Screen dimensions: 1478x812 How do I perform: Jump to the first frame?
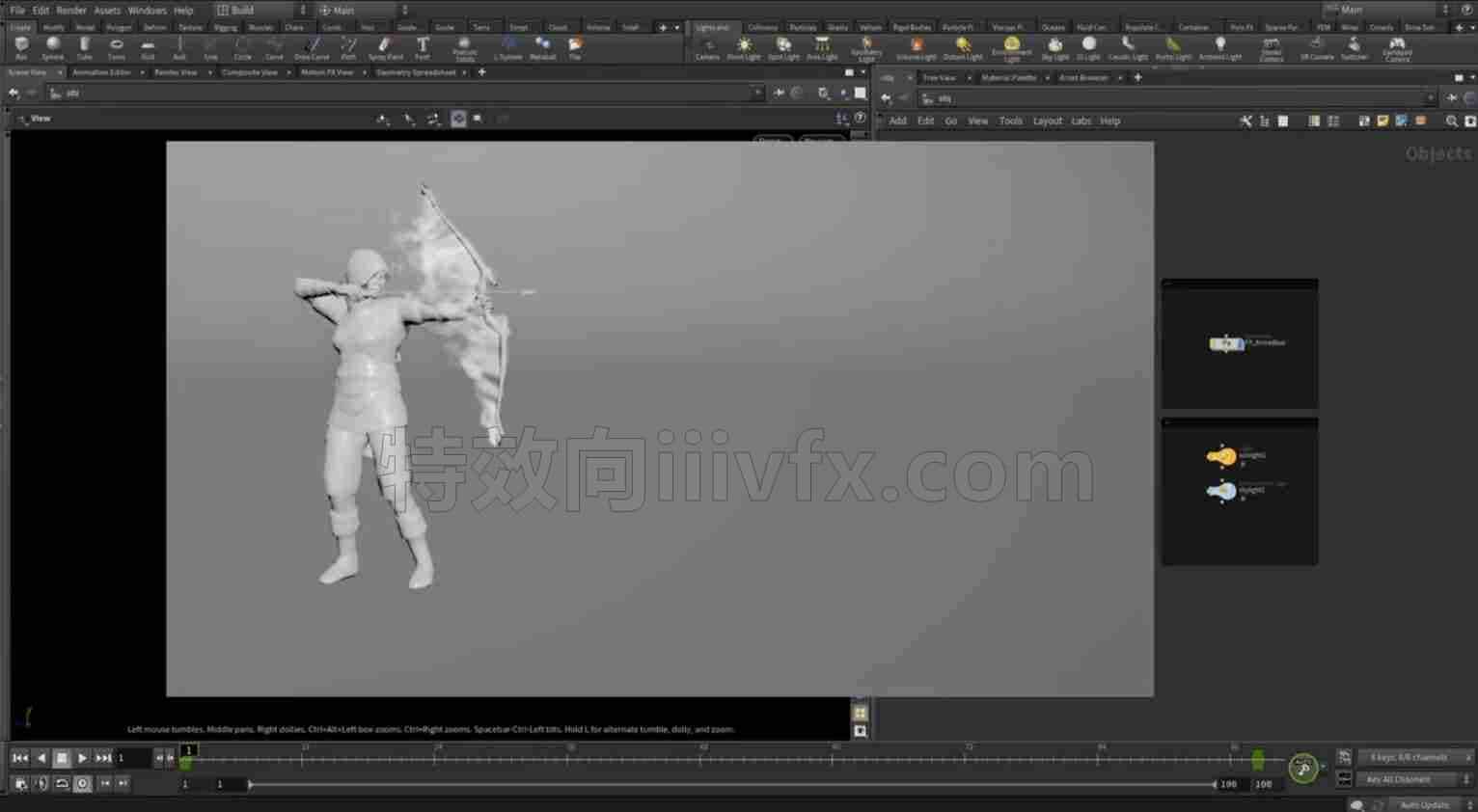pos(19,758)
